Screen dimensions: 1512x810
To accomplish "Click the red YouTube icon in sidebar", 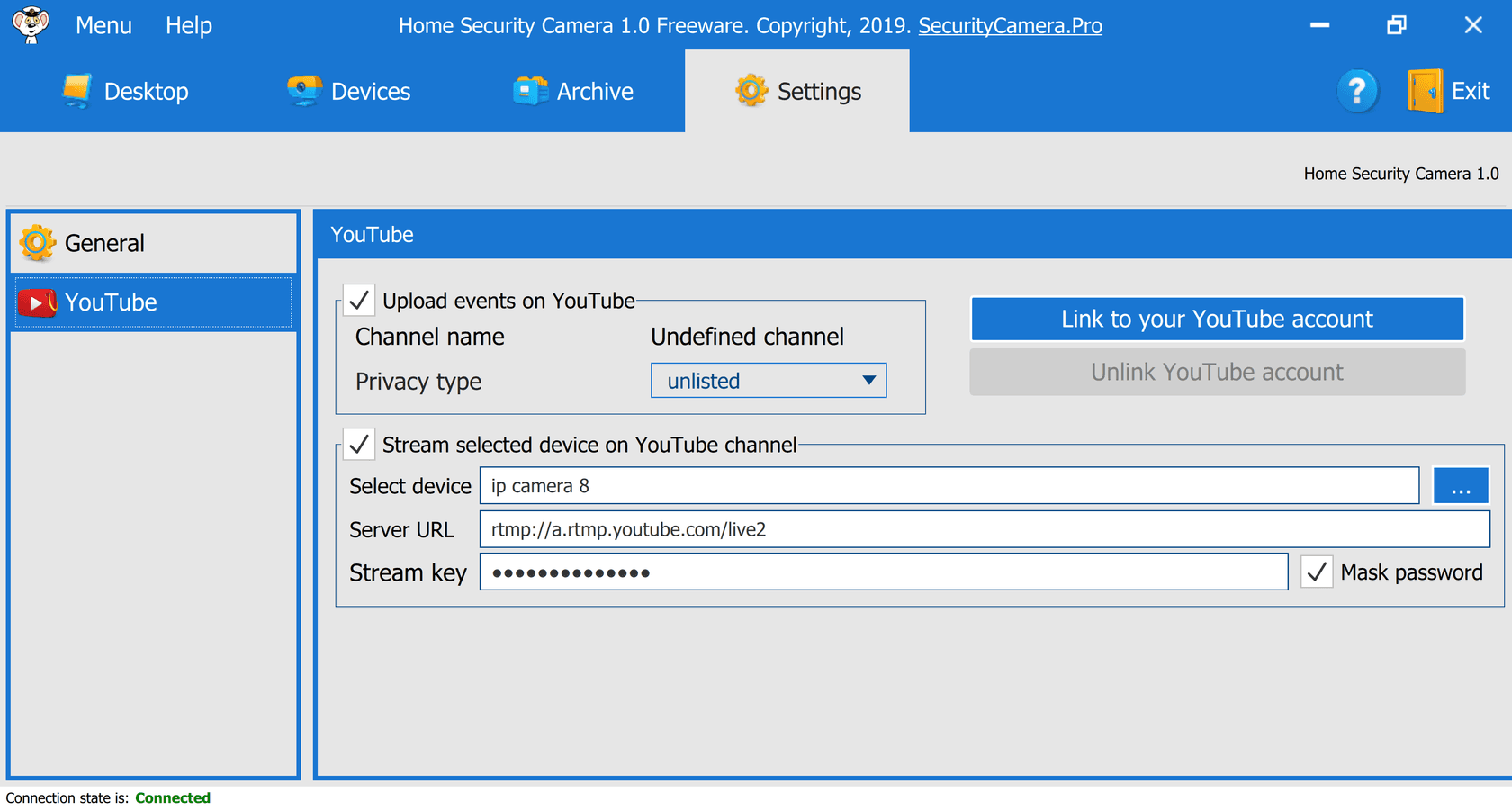I will tap(38, 302).
